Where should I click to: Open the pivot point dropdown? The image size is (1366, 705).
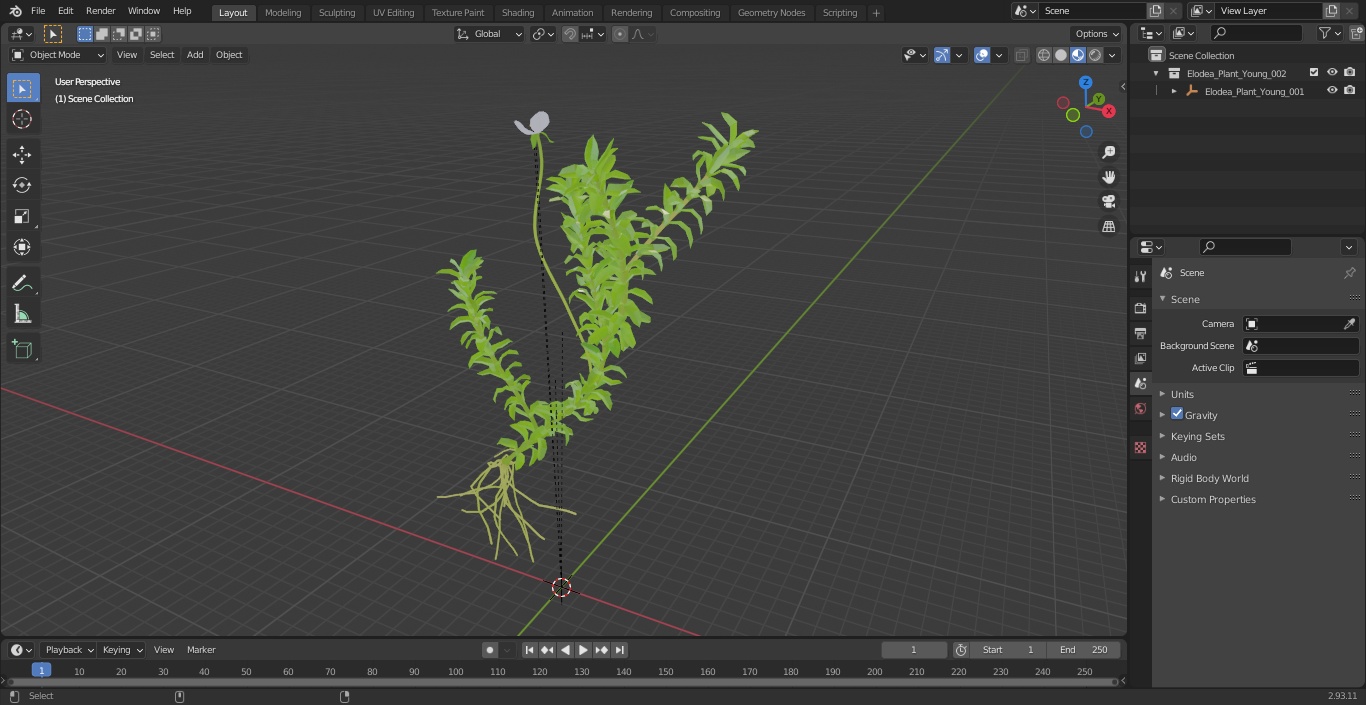coord(543,34)
